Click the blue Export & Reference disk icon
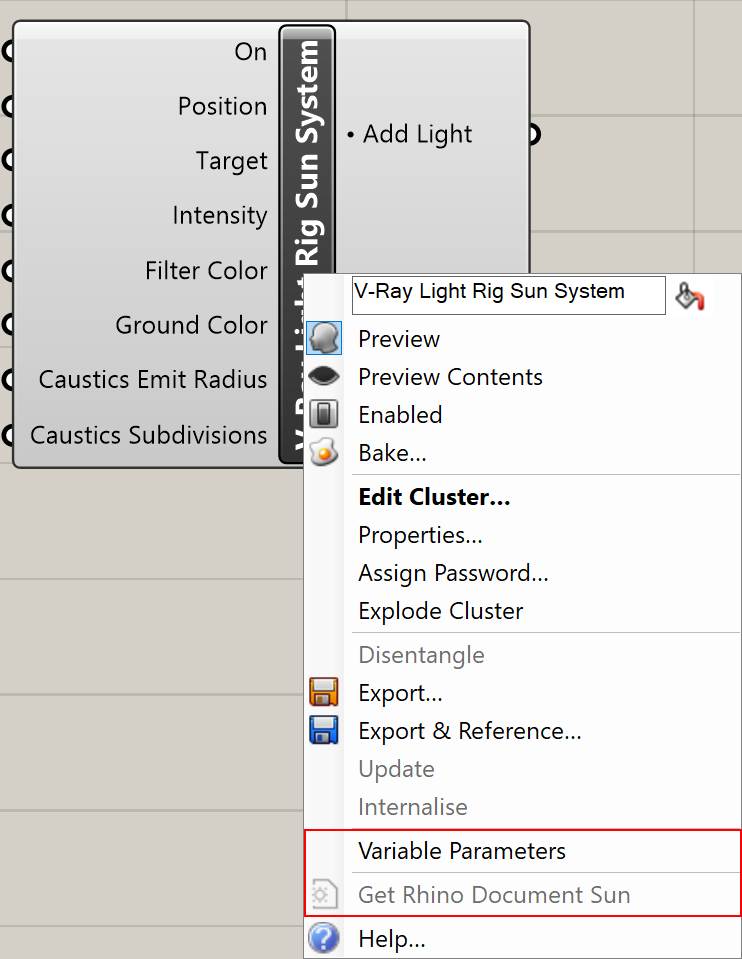 click(x=324, y=730)
